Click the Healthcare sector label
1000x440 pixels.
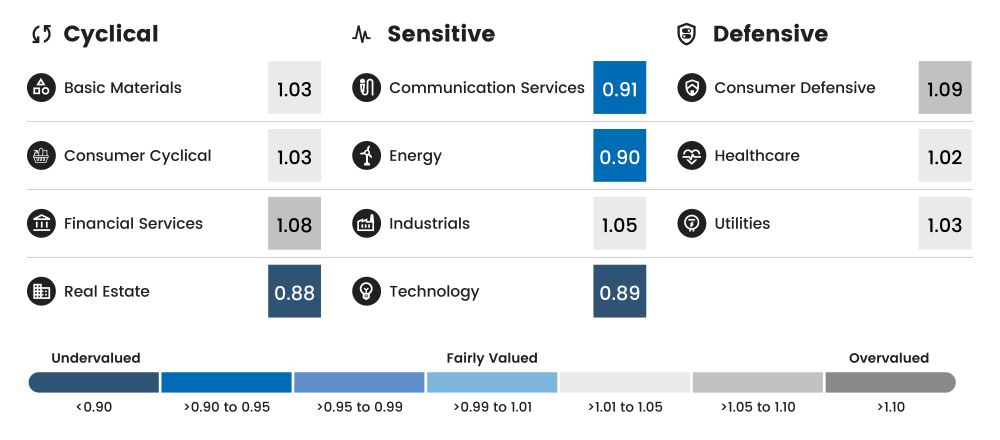point(756,156)
